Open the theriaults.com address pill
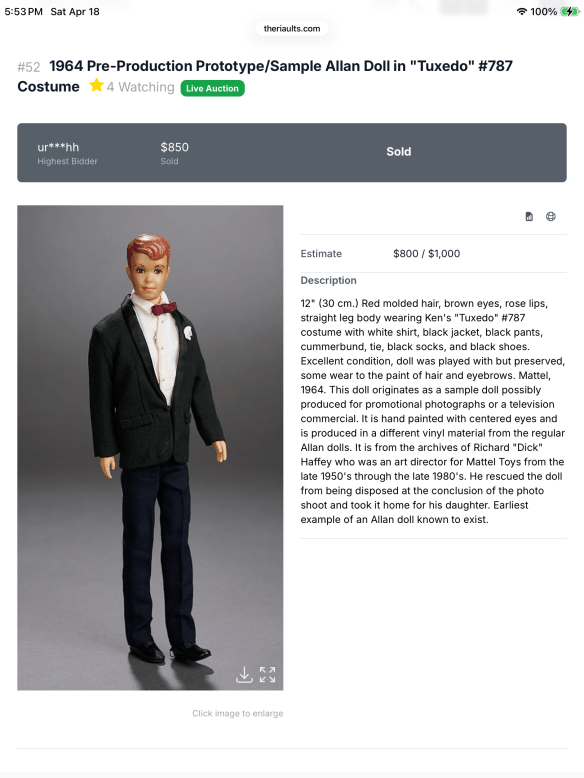This screenshot has width=584, height=778. [292, 29]
